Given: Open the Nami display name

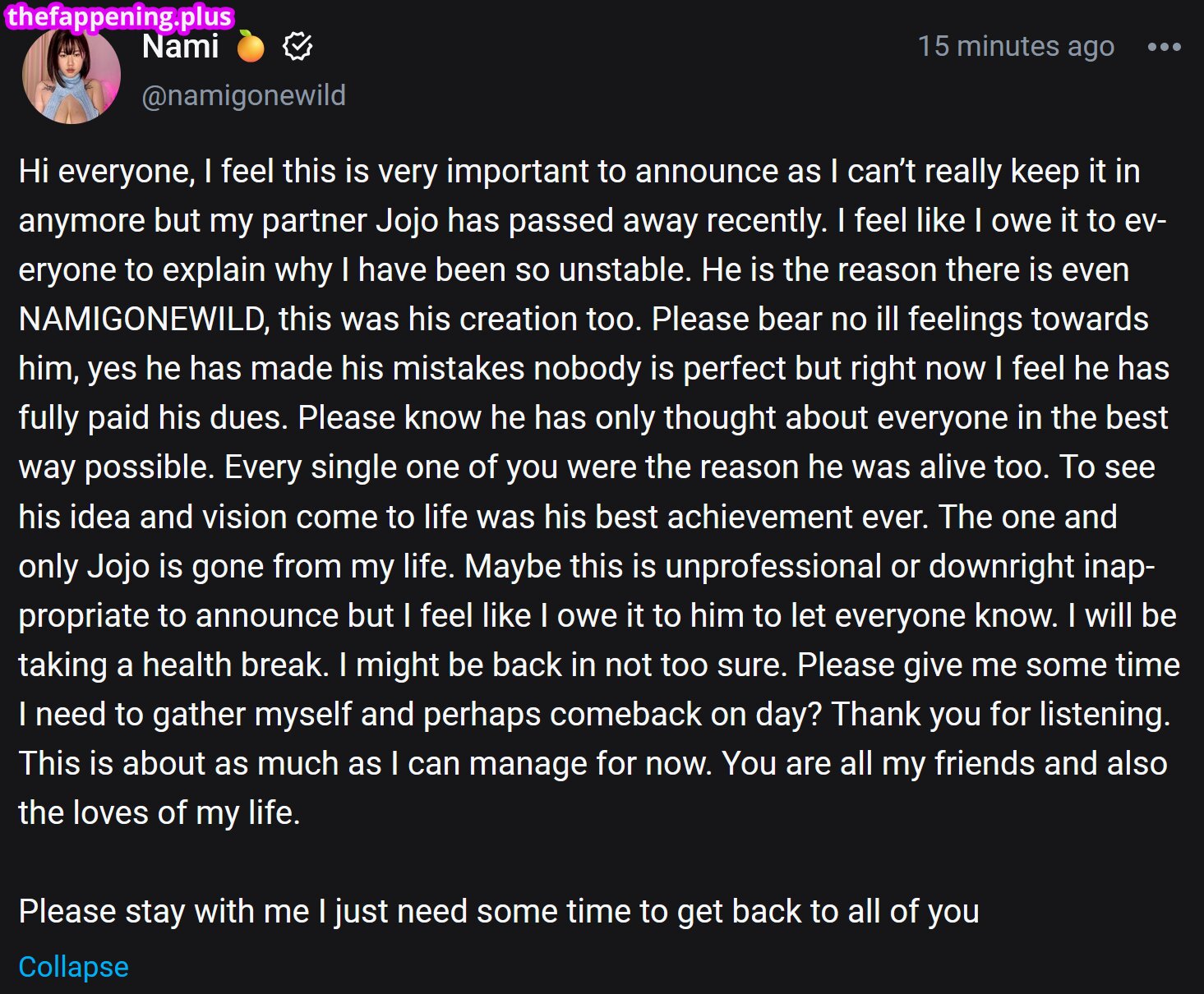Looking at the screenshot, I should click(x=180, y=47).
